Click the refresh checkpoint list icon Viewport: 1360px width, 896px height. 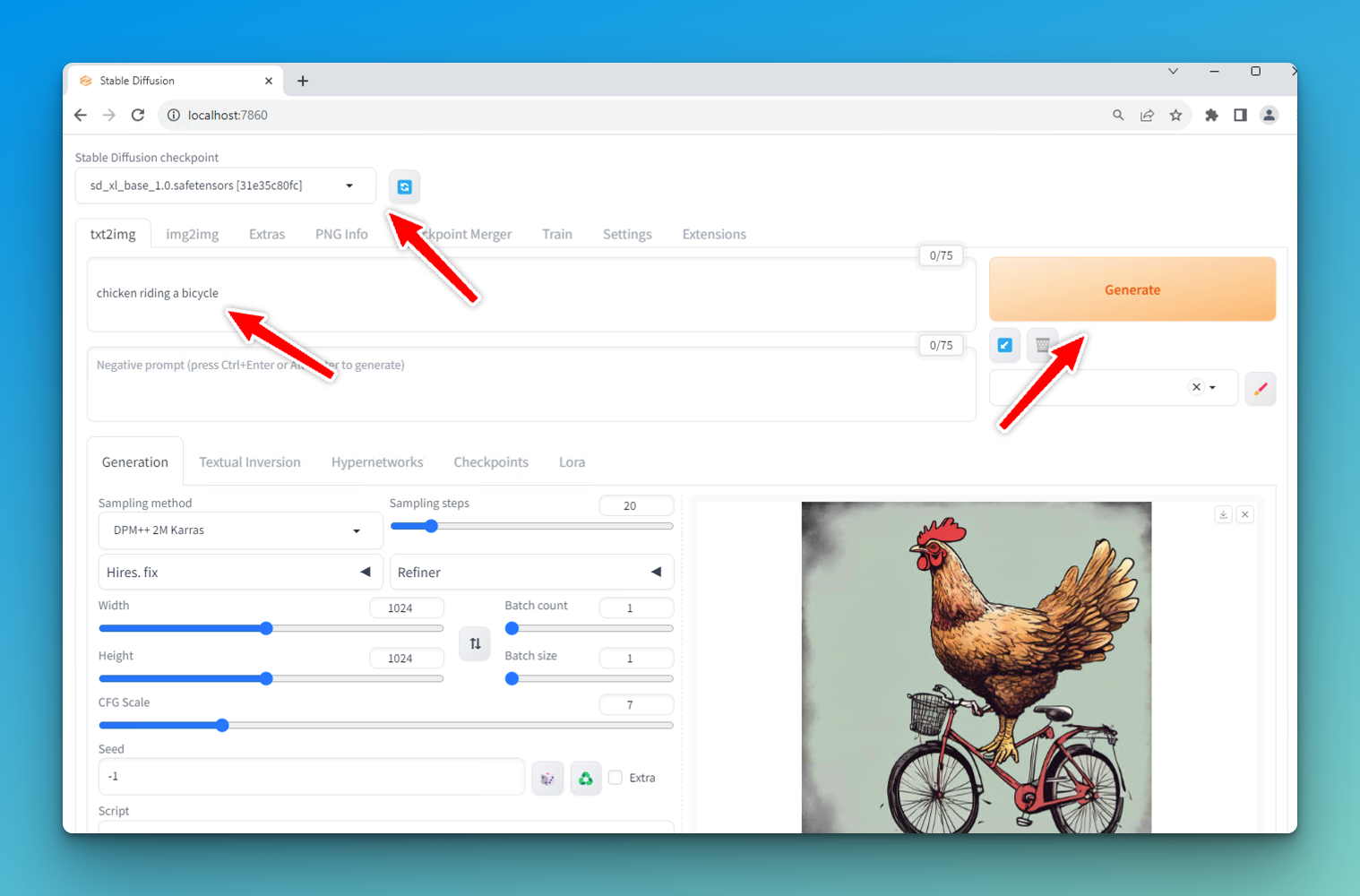404,186
